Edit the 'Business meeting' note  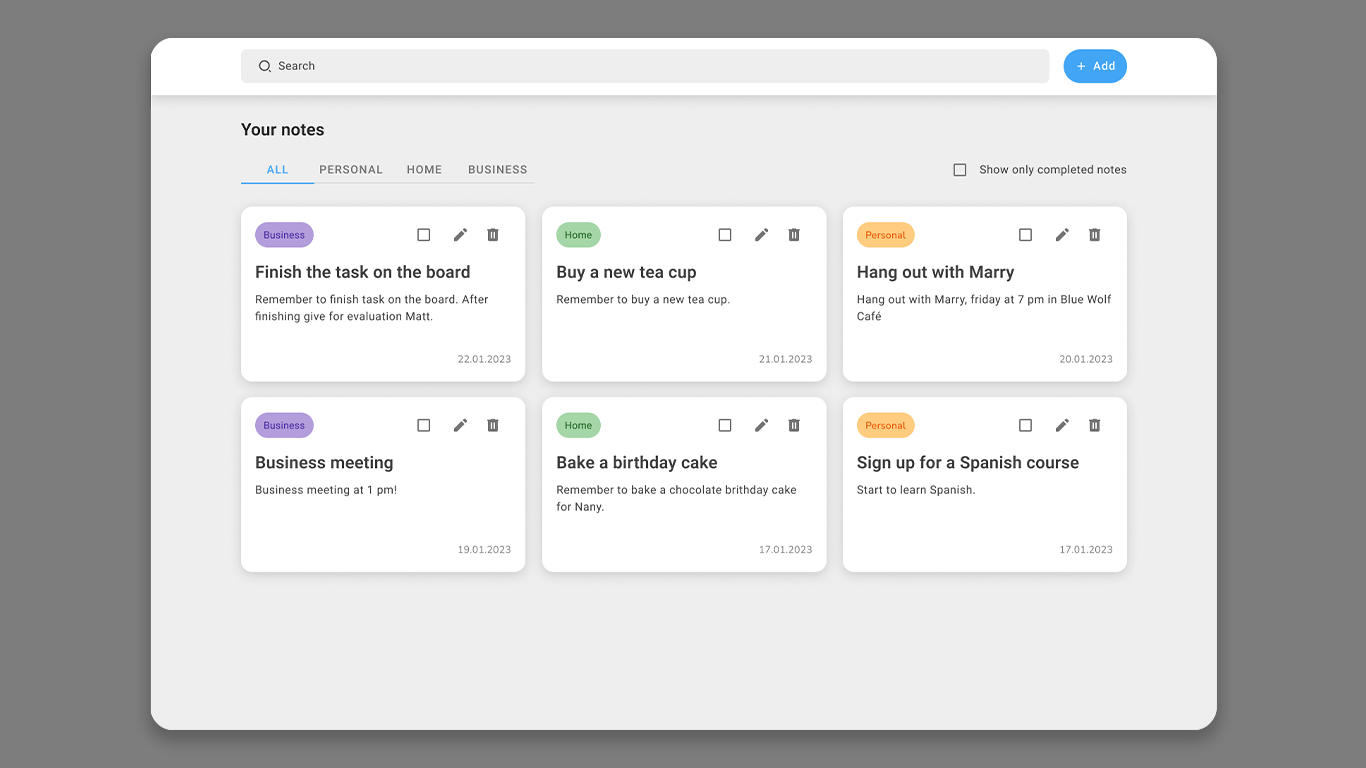pos(460,425)
